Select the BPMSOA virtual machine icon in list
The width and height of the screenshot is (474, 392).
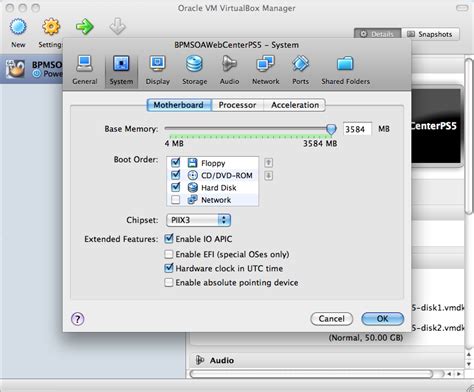(15, 69)
